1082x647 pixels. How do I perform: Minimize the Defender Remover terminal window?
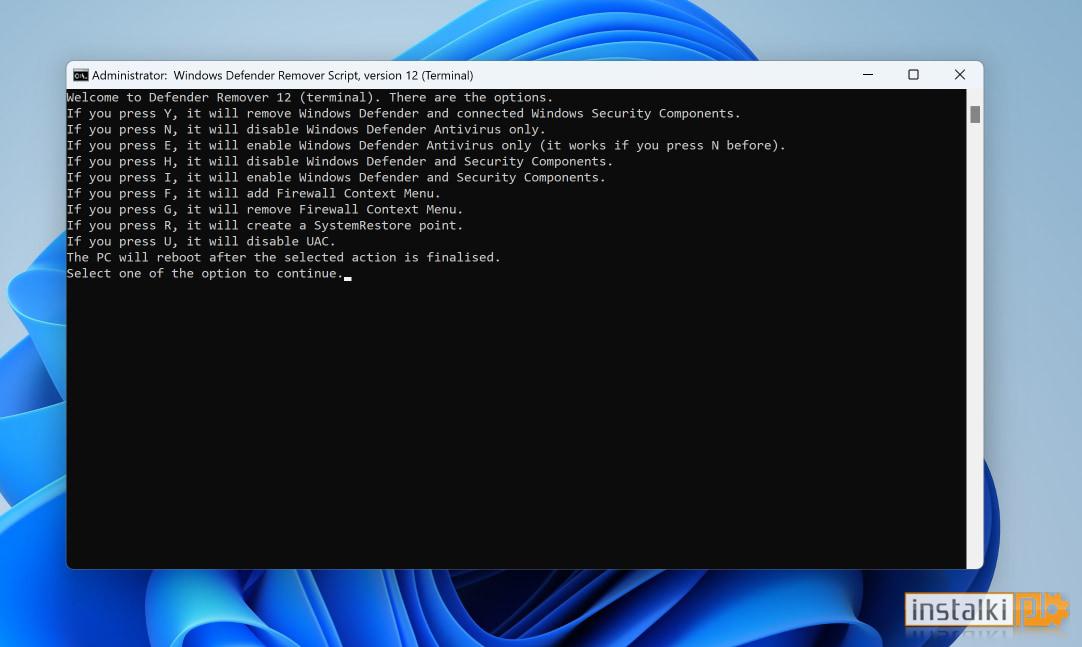[x=867, y=75]
